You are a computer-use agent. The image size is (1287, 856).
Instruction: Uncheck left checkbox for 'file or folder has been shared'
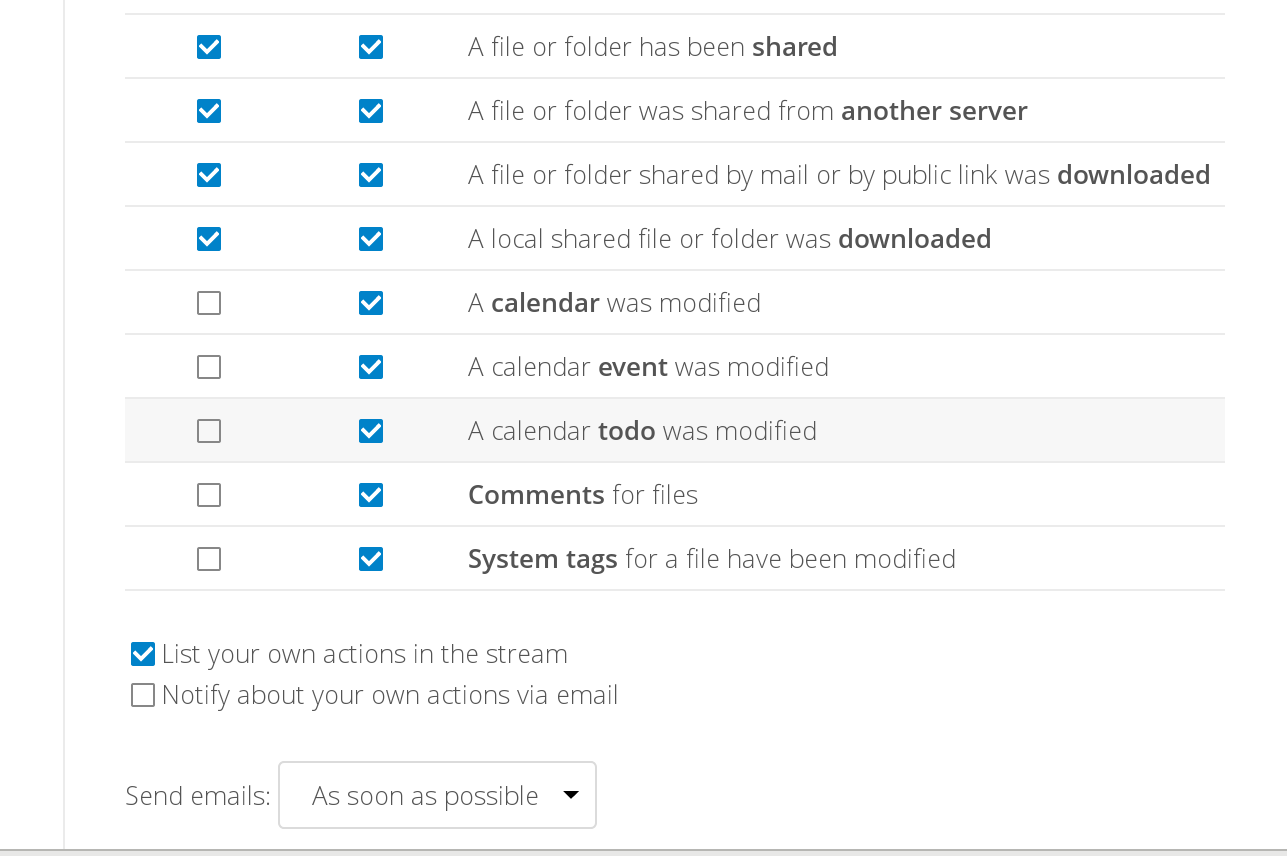[x=209, y=47]
